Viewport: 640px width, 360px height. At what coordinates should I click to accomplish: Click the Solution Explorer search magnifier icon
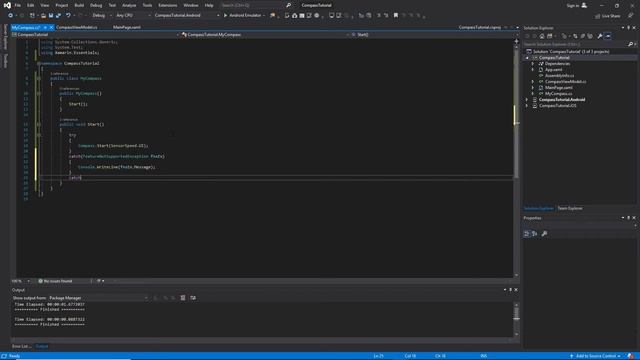click(631, 44)
